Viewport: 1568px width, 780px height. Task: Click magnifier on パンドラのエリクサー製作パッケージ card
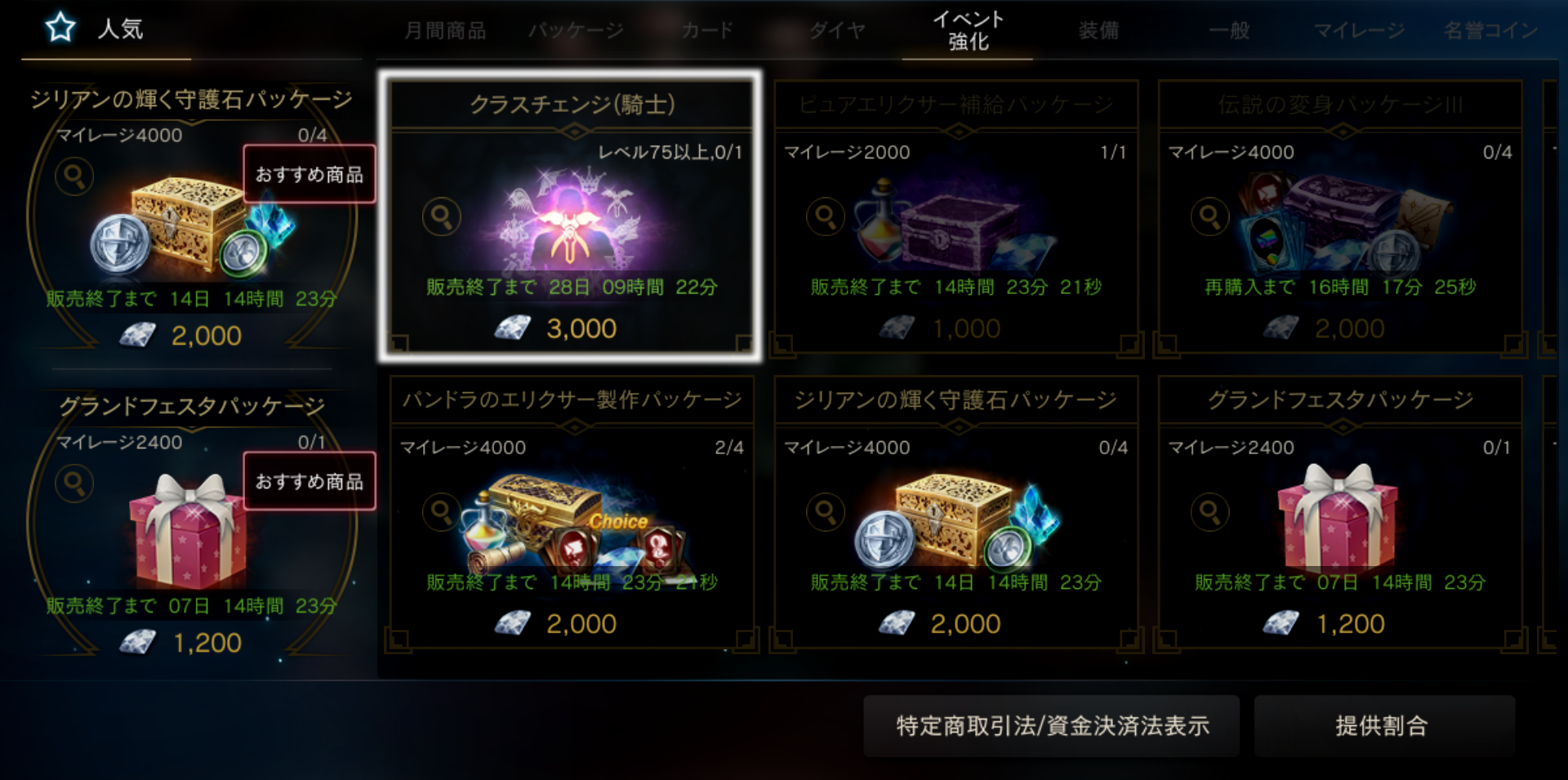442,512
